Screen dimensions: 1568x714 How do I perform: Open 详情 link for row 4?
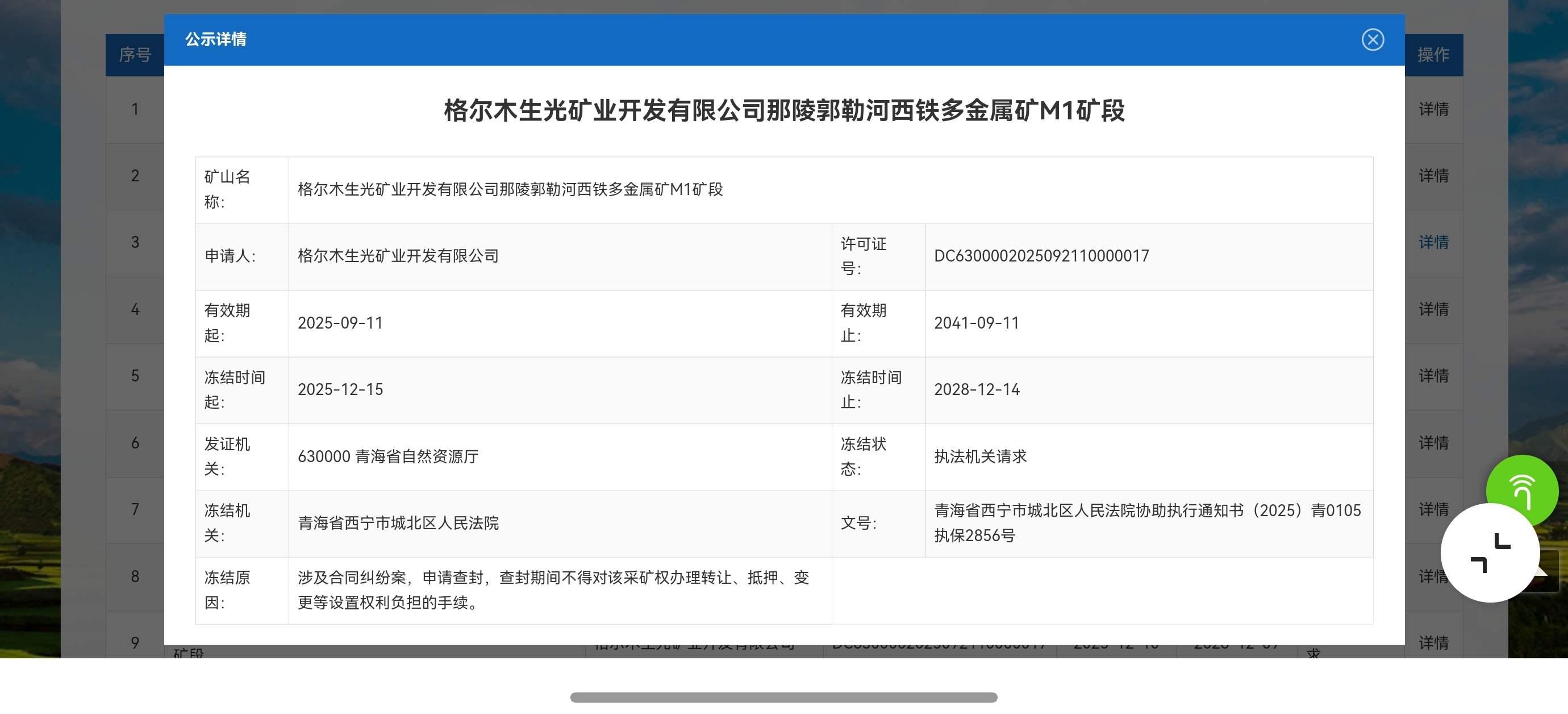pyautogui.click(x=1433, y=309)
